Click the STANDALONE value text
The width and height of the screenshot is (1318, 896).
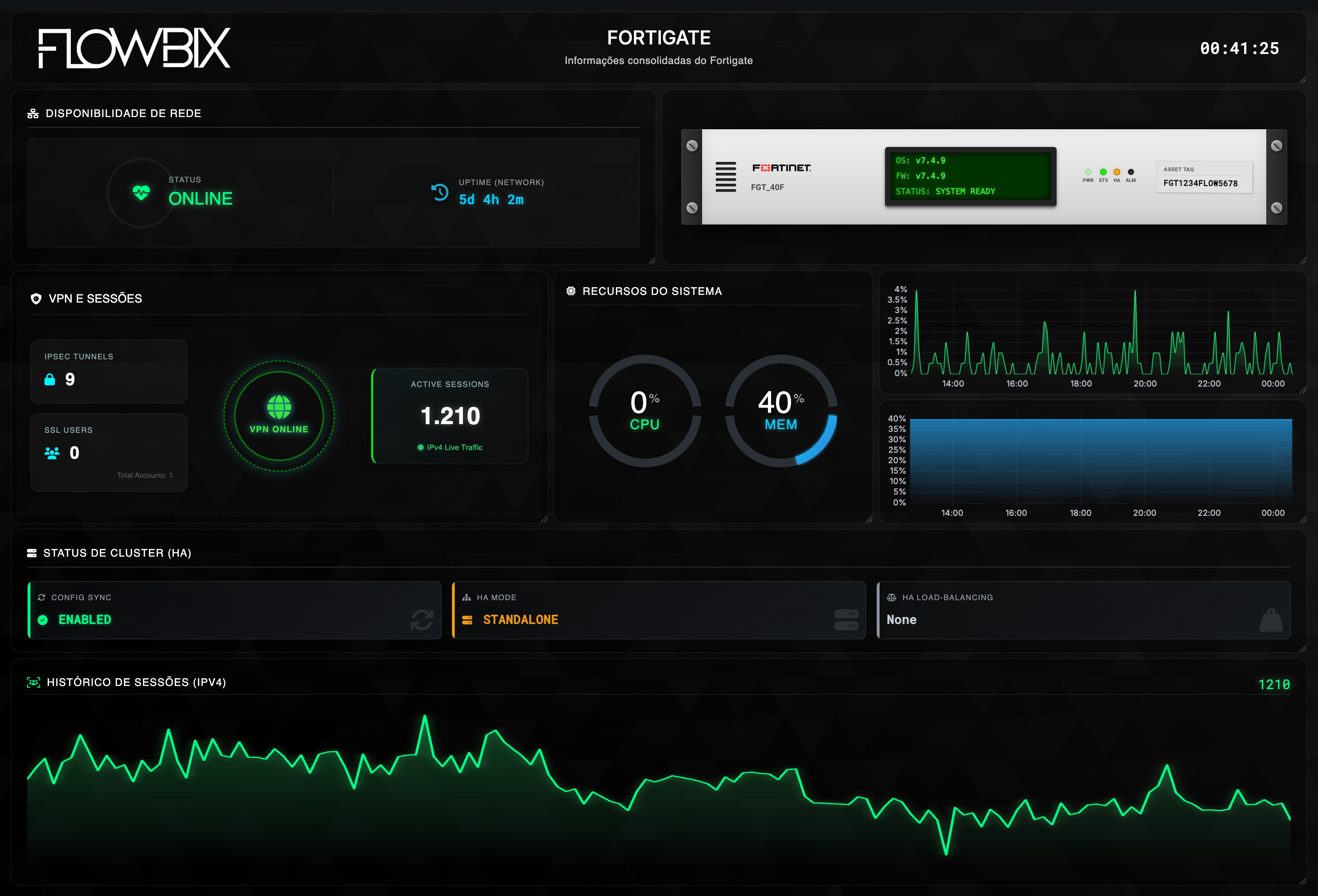(521, 620)
